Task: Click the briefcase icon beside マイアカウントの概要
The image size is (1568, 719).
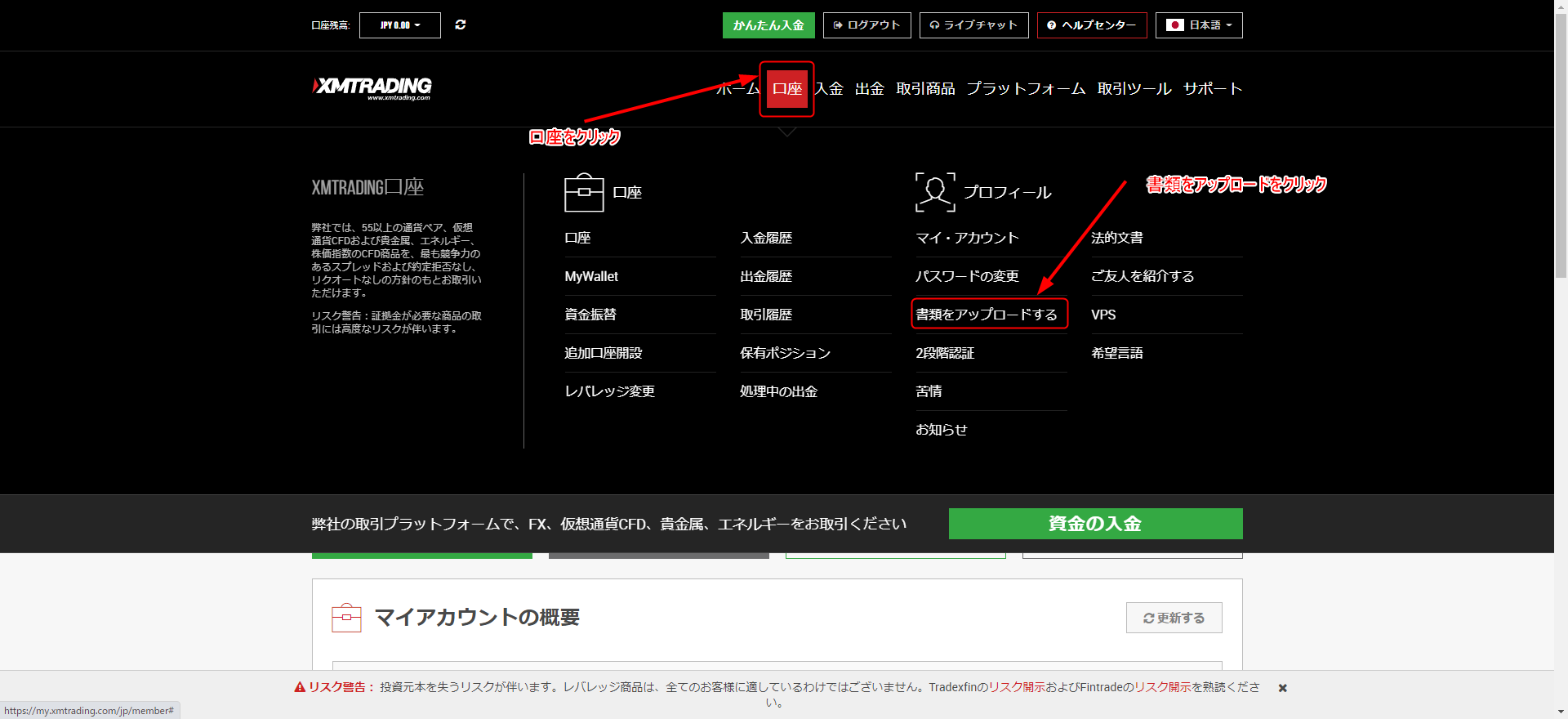Action: tap(346, 618)
